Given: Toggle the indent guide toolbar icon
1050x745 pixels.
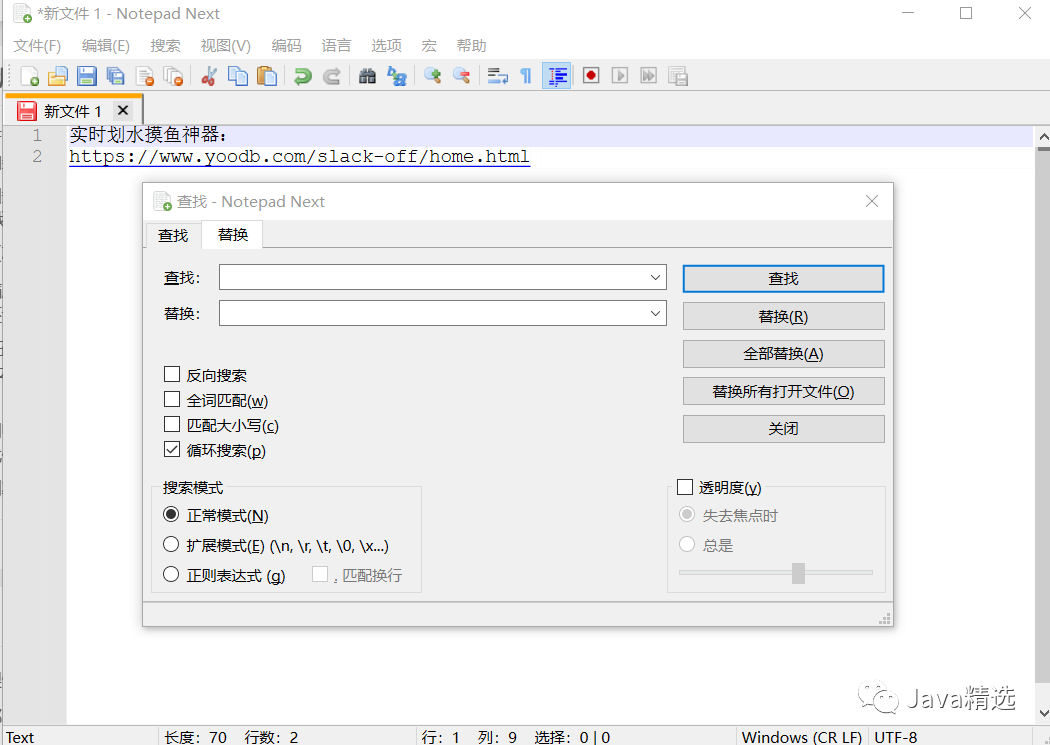Looking at the screenshot, I should click(x=556, y=76).
